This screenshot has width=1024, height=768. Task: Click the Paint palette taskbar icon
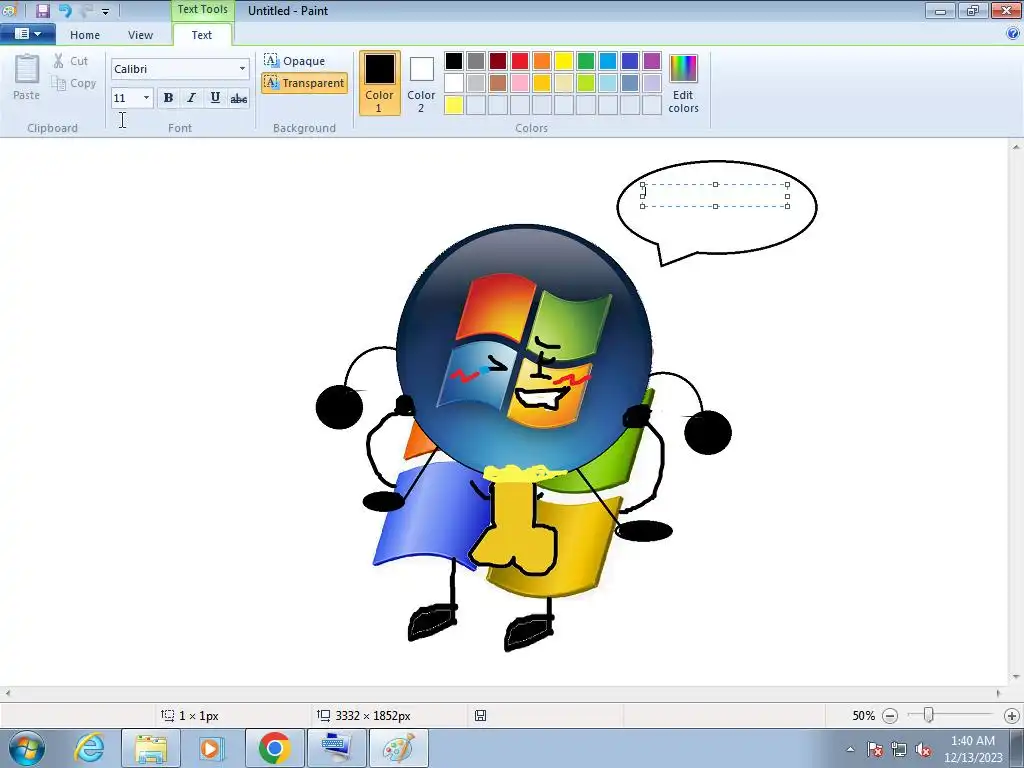click(398, 748)
